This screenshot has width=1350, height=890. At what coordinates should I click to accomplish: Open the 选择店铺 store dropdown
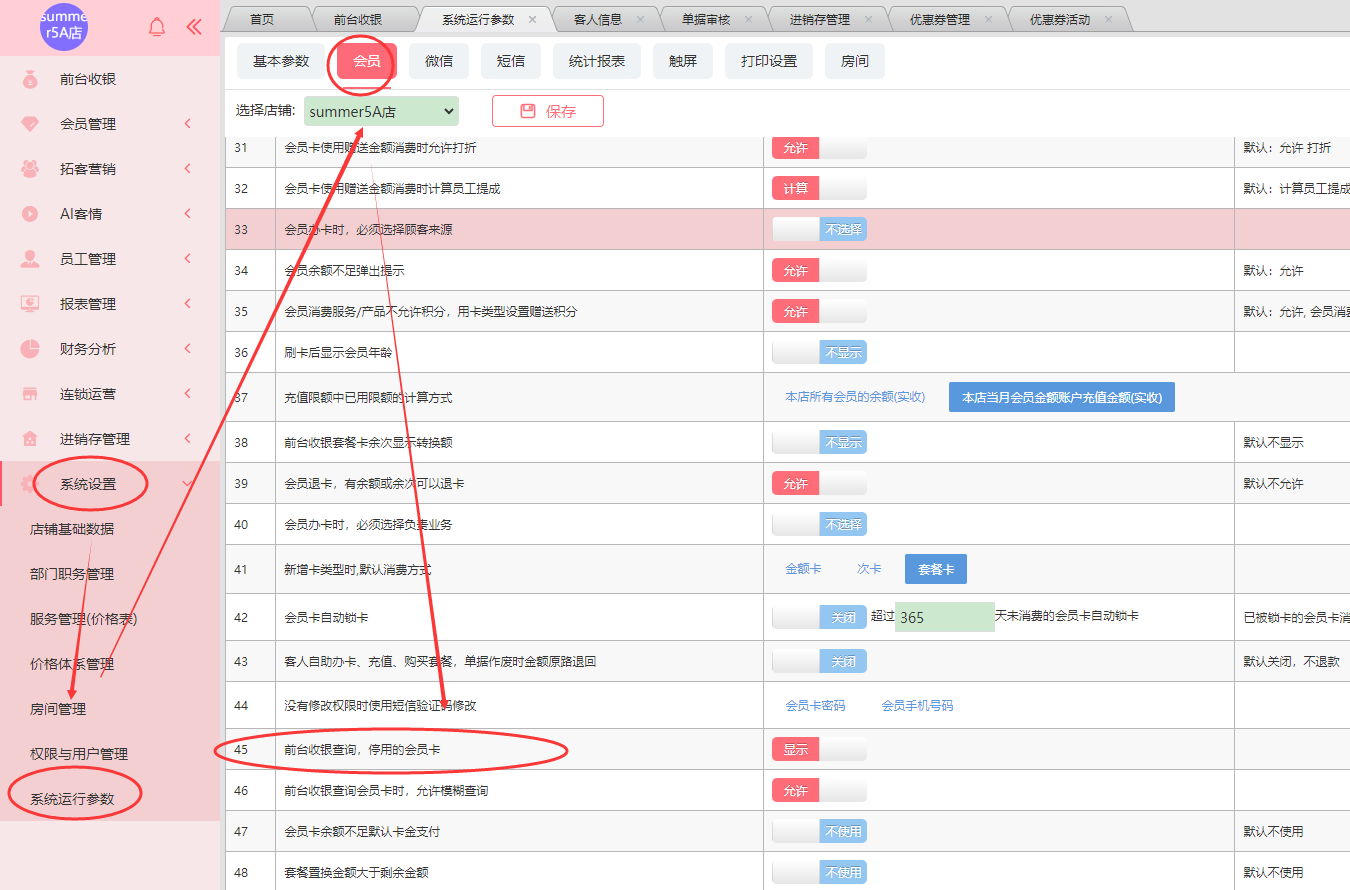click(381, 111)
